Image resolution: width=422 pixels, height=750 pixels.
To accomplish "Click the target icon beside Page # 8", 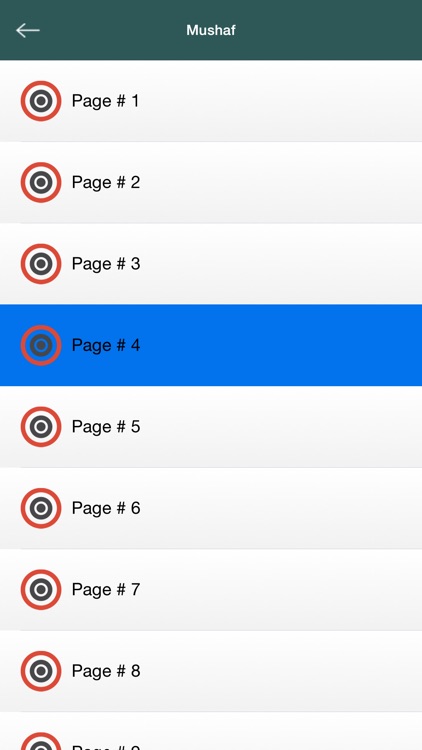I will 41,671.
